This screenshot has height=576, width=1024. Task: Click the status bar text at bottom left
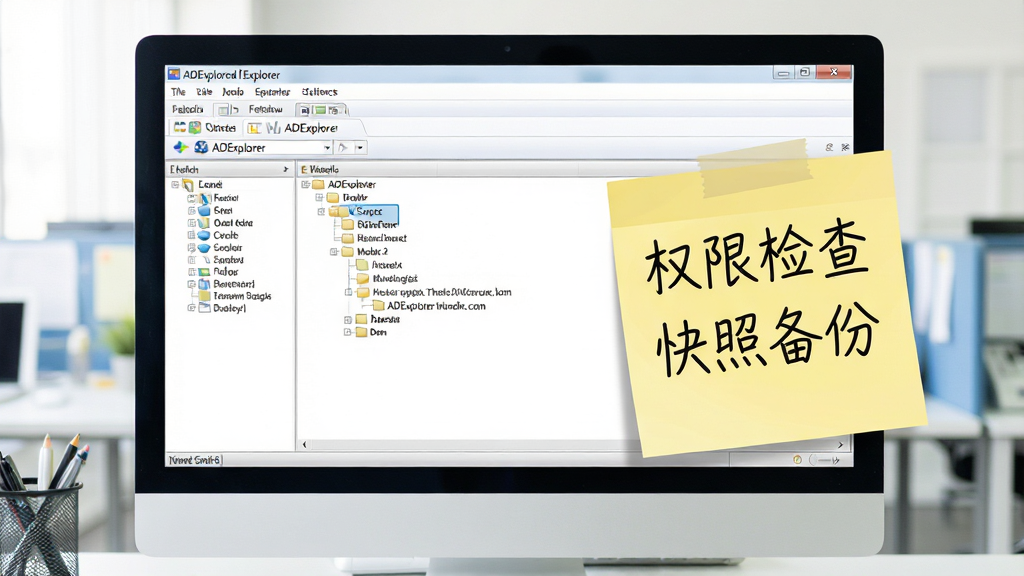coord(195,460)
